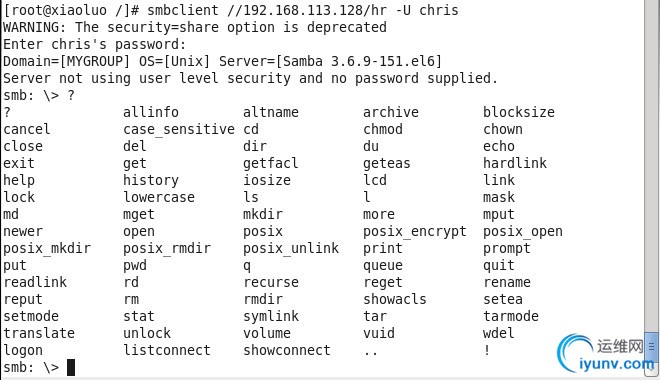
Task: Click the 'Enter chris's password:' line
Action: pos(94,44)
